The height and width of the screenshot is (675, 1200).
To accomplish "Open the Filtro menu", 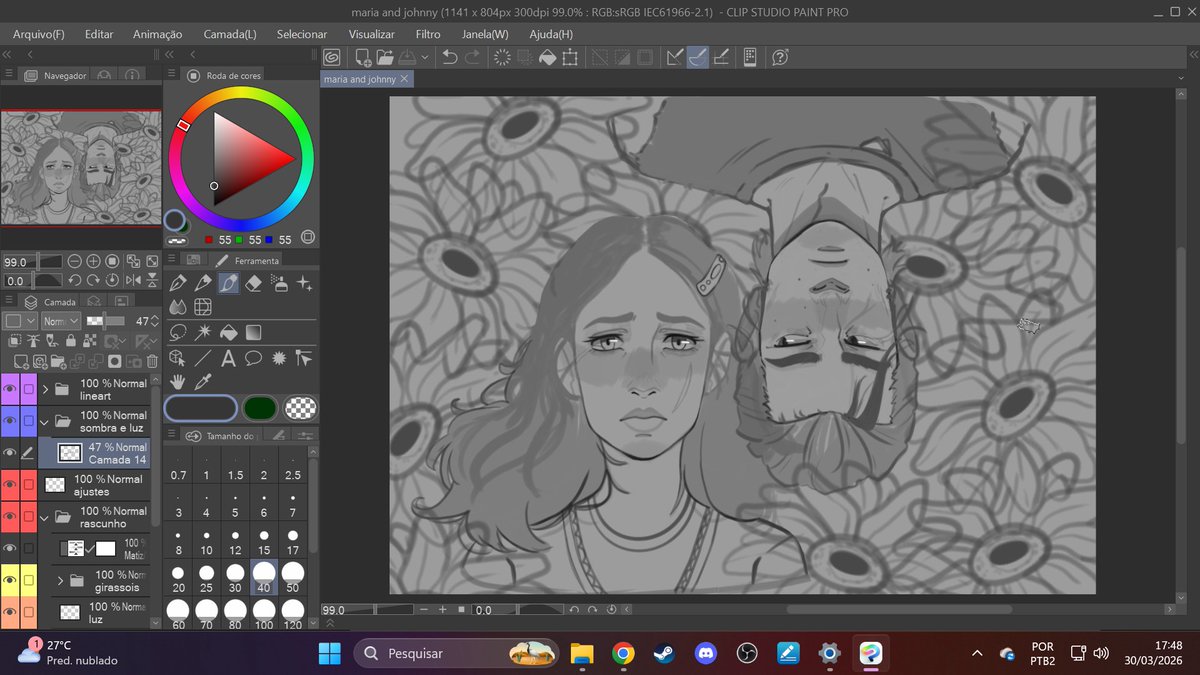I will pyautogui.click(x=428, y=34).
